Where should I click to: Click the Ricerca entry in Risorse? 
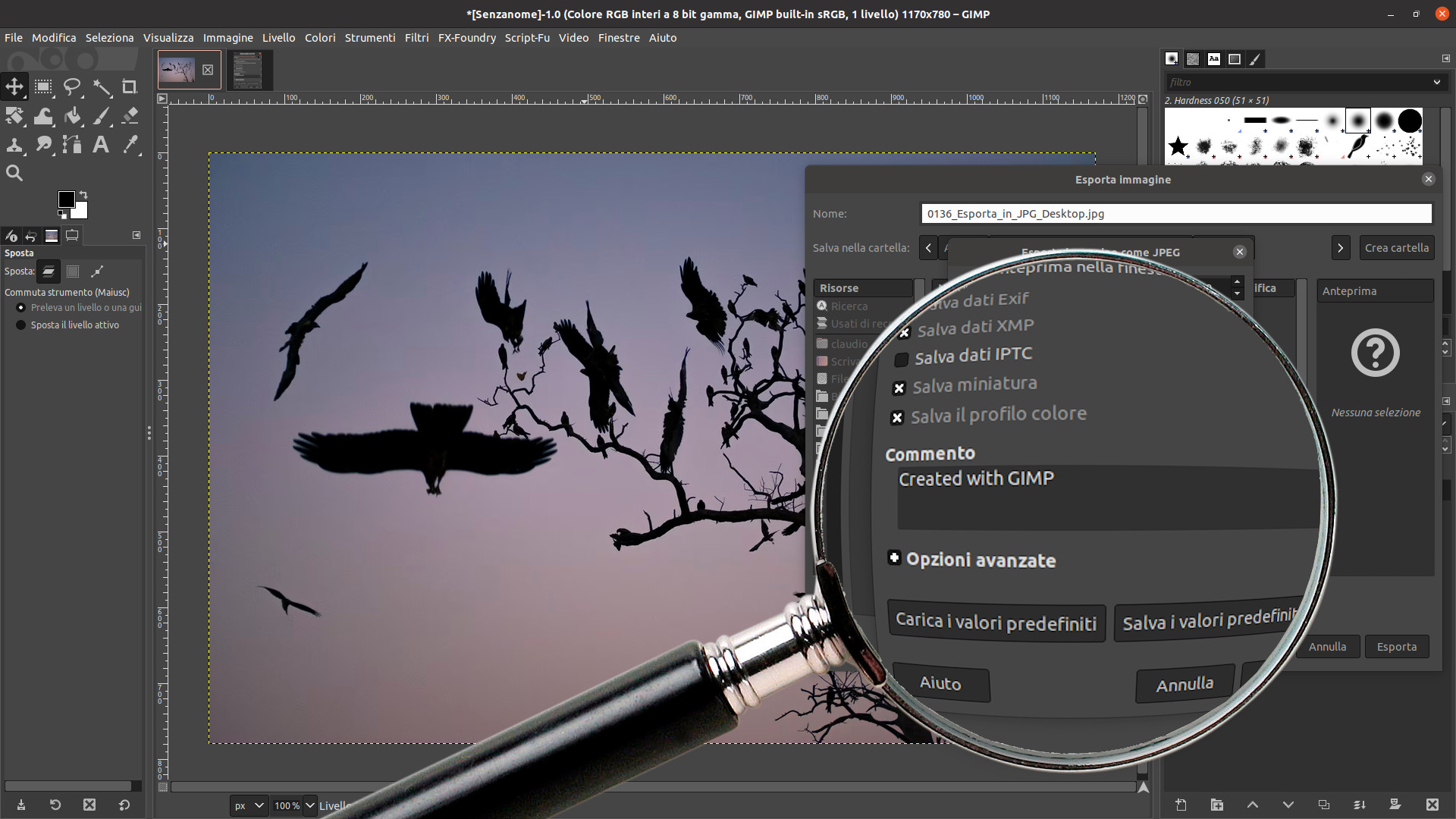pos(849,306)
